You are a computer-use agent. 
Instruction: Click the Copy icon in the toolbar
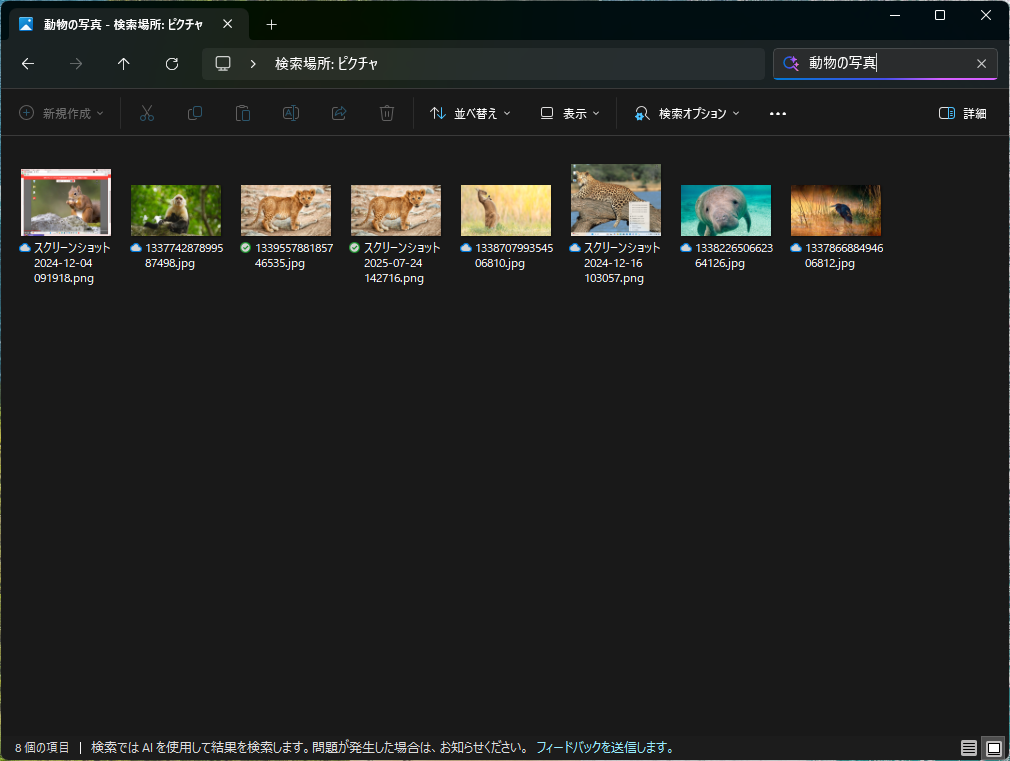point(195,113)
